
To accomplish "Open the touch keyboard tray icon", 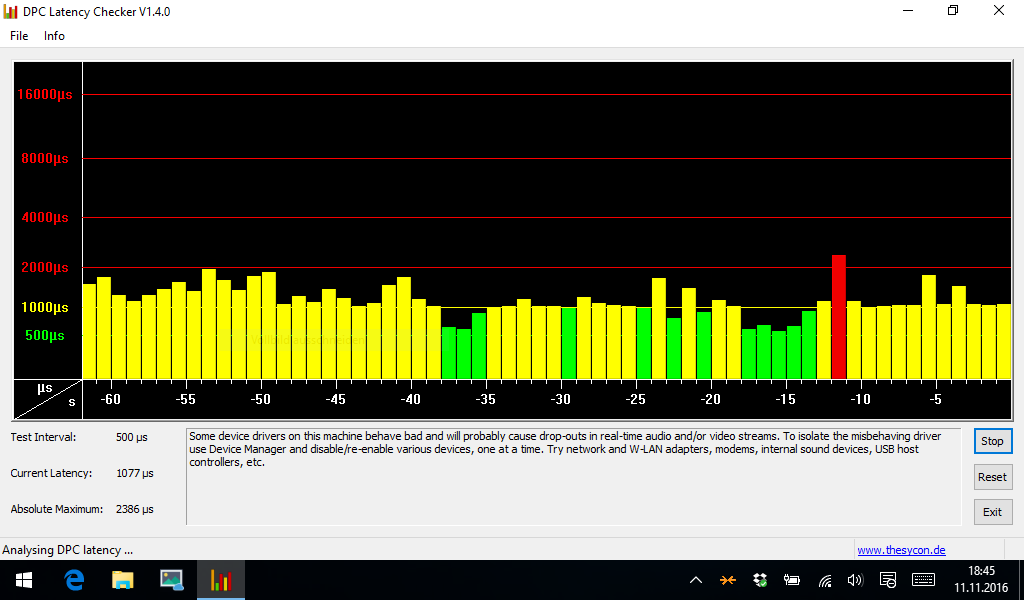I will 923,580.
